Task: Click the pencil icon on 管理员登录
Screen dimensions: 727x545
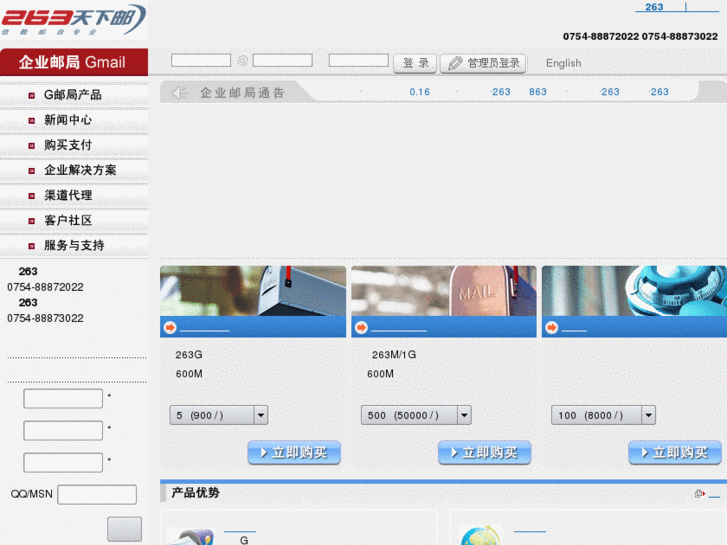Action: tap(455, 63)
